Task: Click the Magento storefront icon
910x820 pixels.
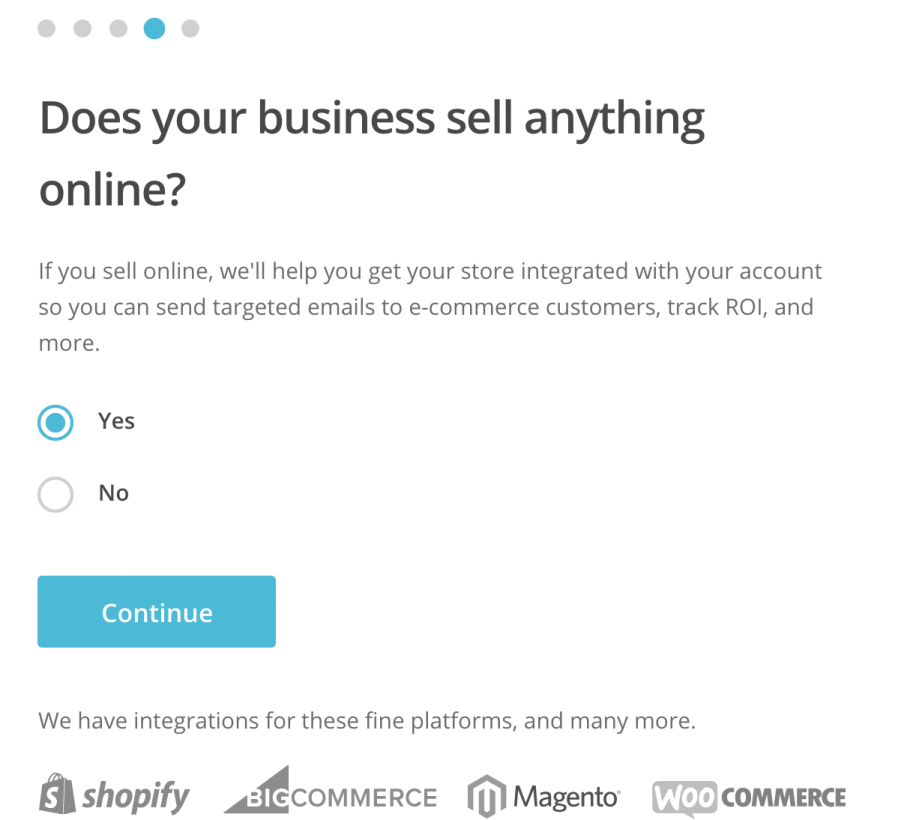Action: 486,793
